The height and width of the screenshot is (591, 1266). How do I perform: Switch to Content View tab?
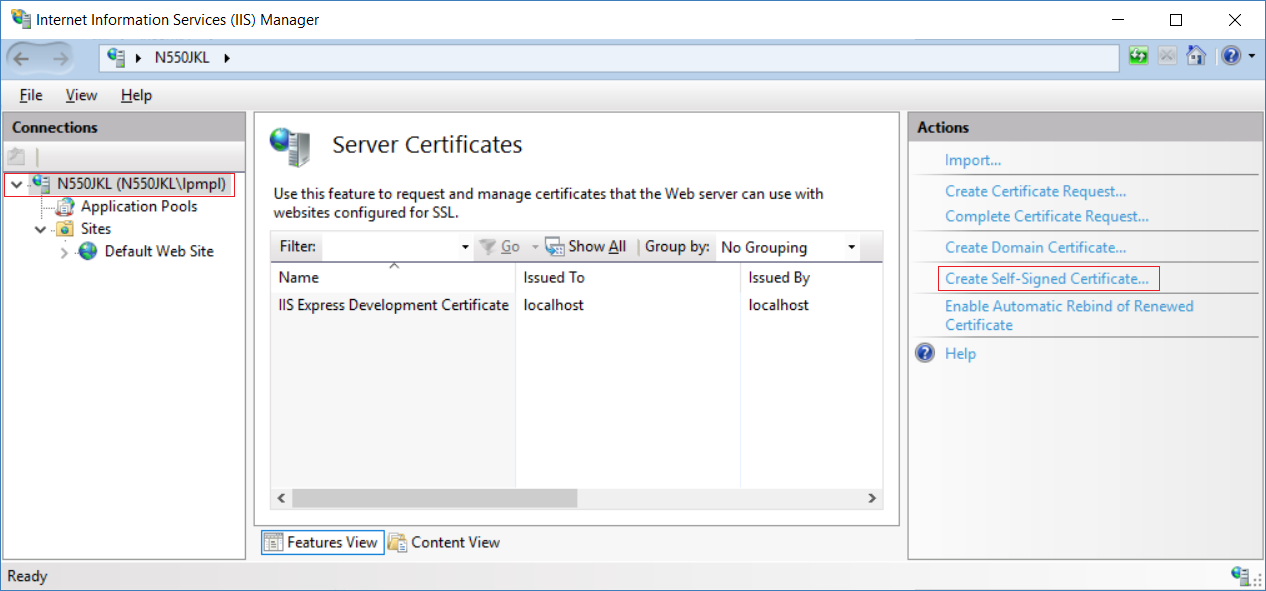tap(443, 542)
